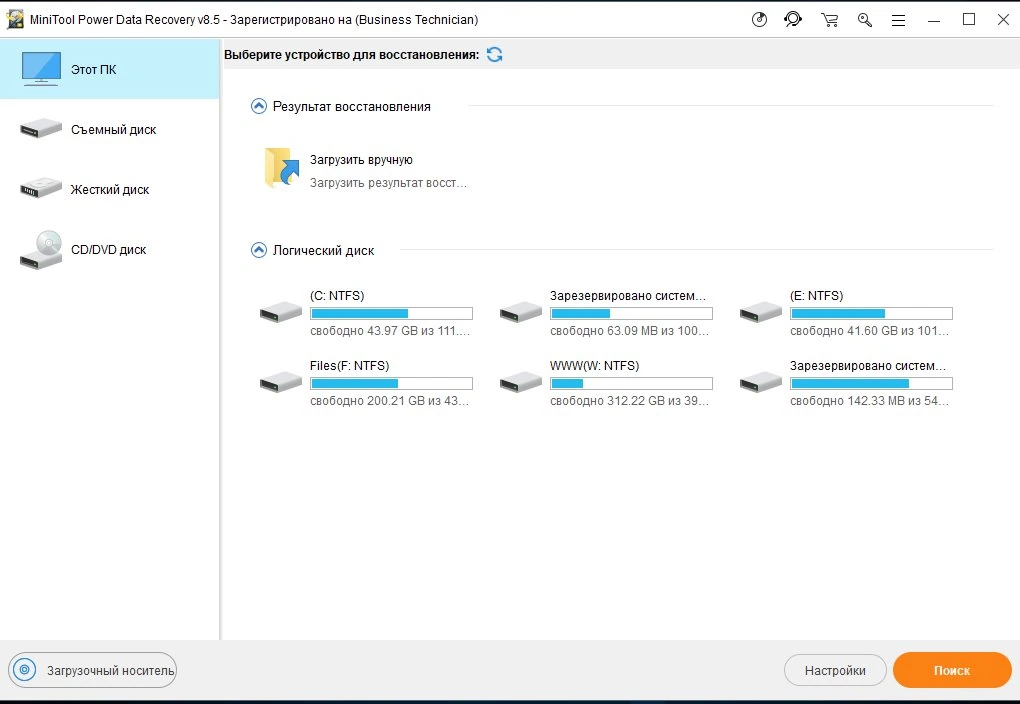
Task: Minimize the MiniTool window
Action: click(x=933, y=20)
